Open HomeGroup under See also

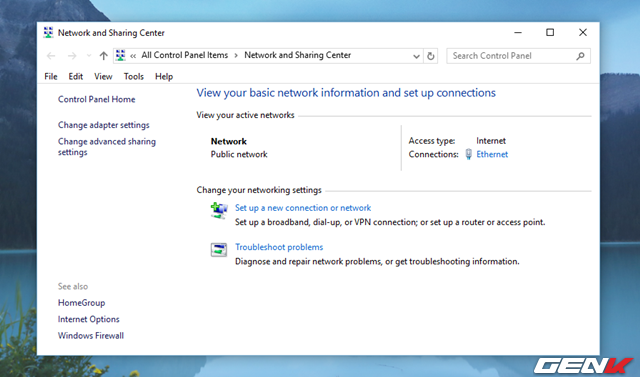click(82, 303)
